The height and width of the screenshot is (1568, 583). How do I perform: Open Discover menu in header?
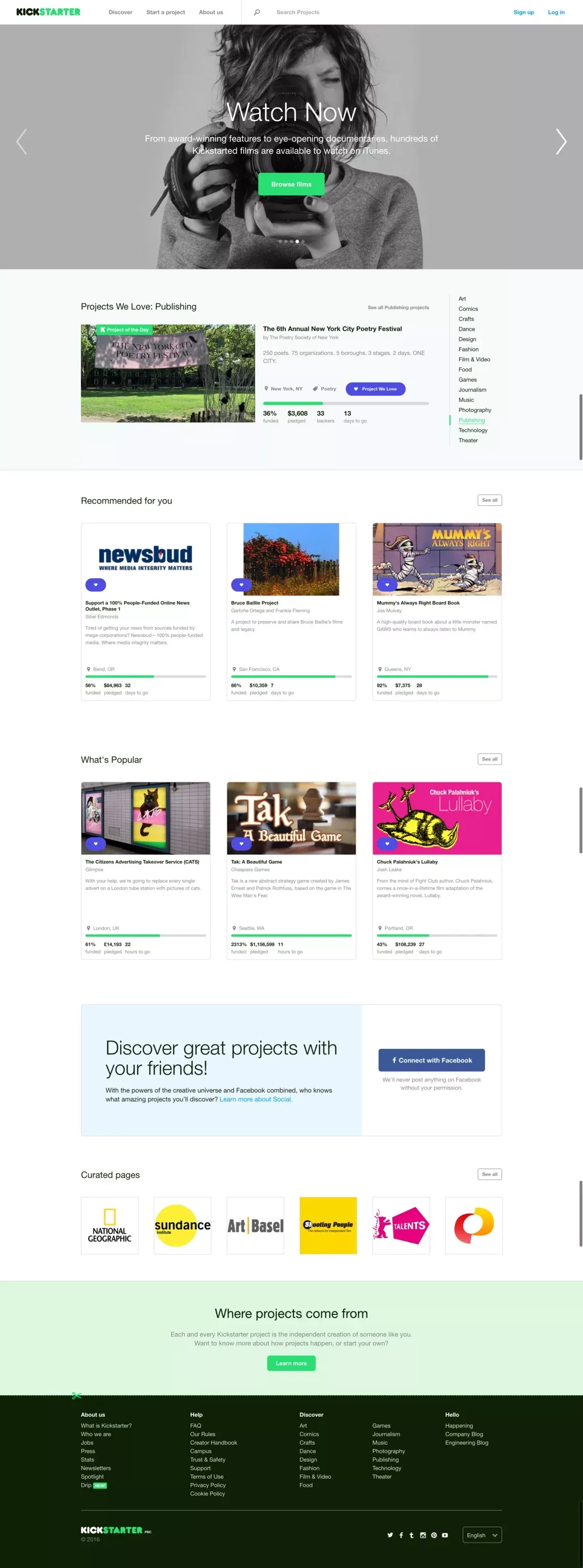[121, 12]
